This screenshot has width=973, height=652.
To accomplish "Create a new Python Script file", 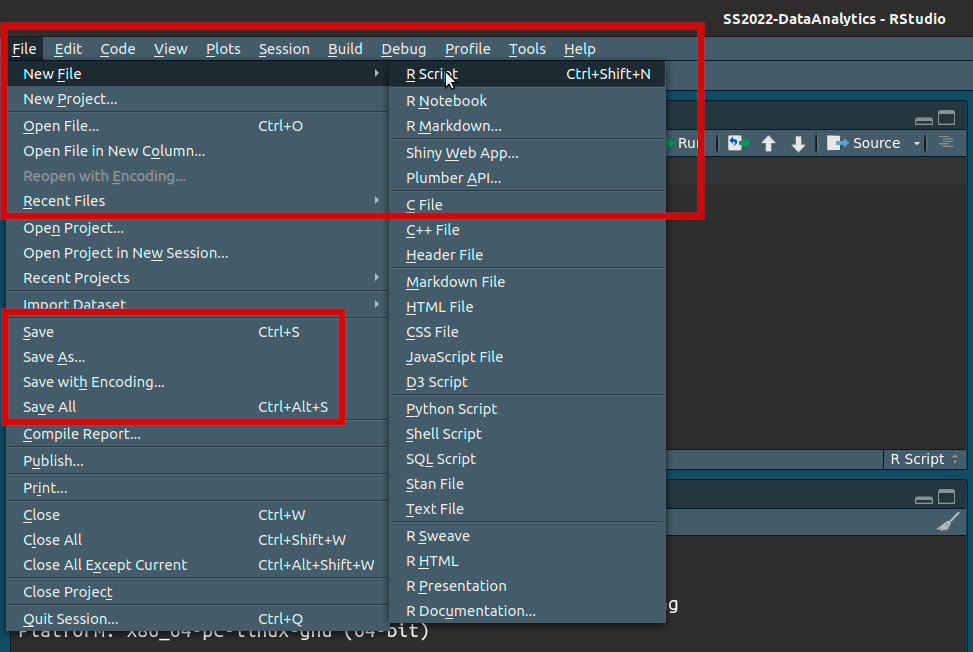I will point(451,409).
